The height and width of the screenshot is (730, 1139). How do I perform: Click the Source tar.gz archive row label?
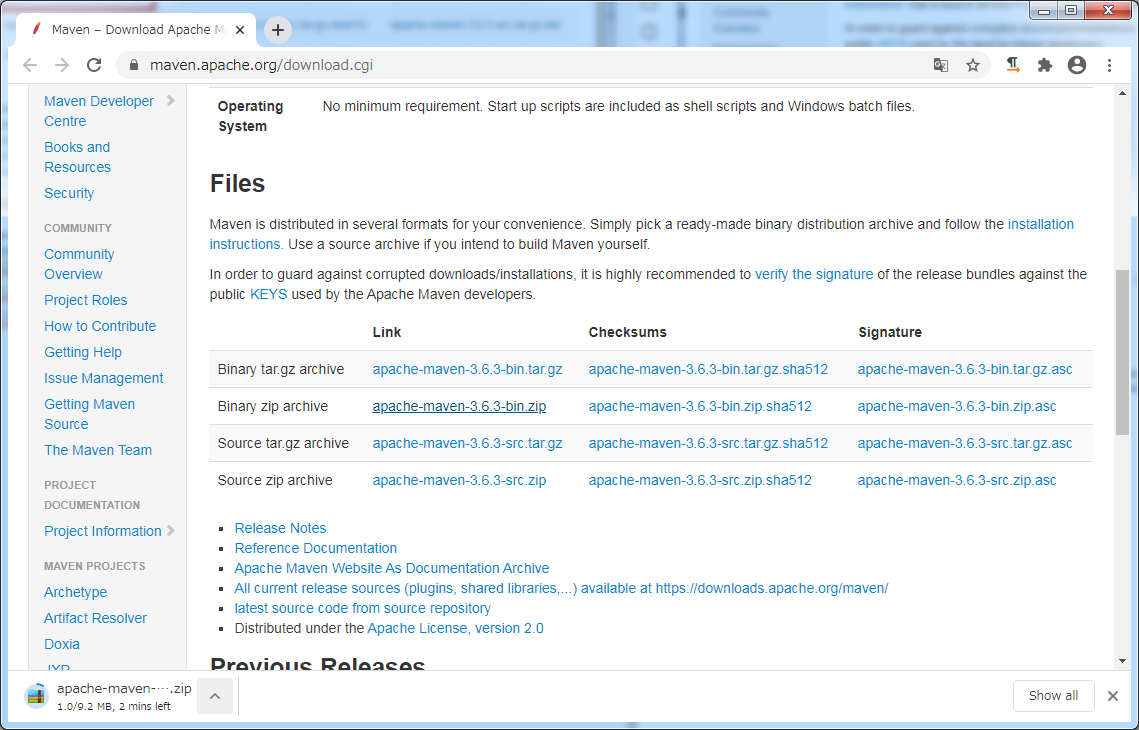283,444
